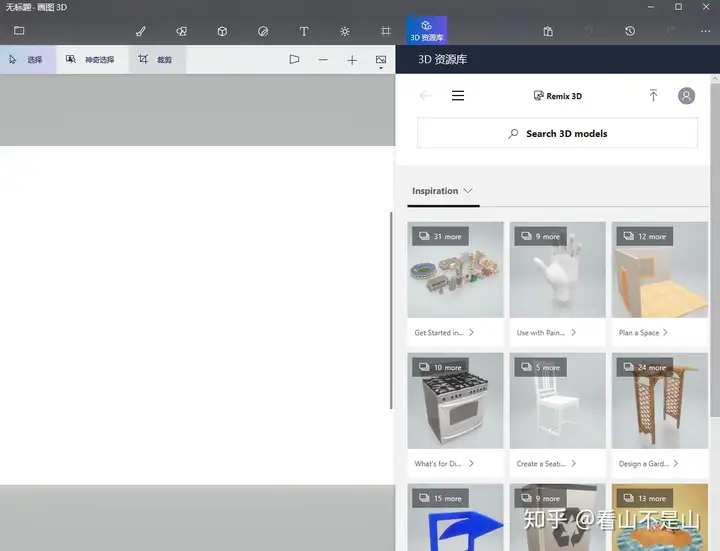This screenshot has height=551, width=720.
Task: Click the 15 more badge
Action: (x=440, y=498)
